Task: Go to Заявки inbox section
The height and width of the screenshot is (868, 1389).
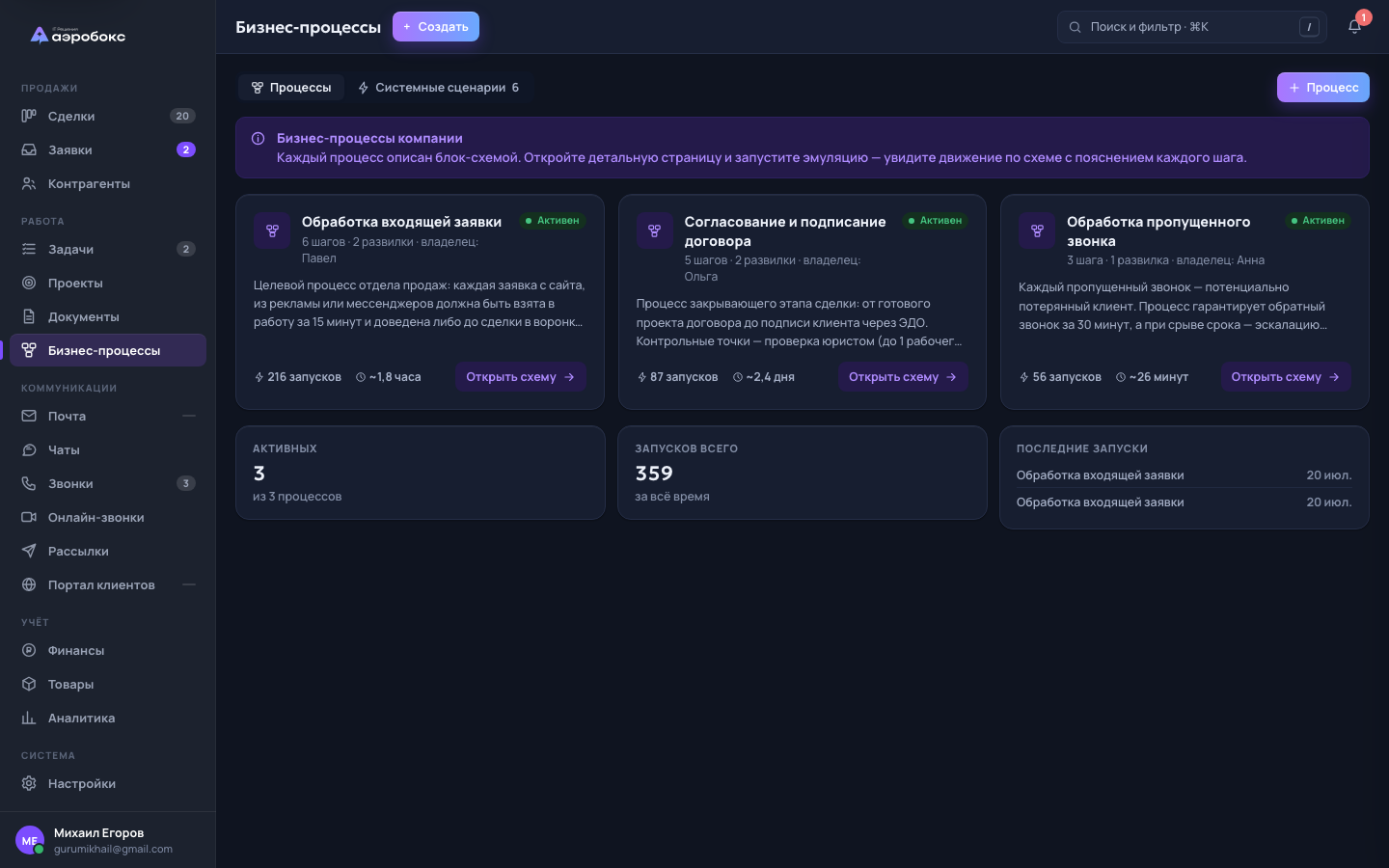Action: (108, 149)
